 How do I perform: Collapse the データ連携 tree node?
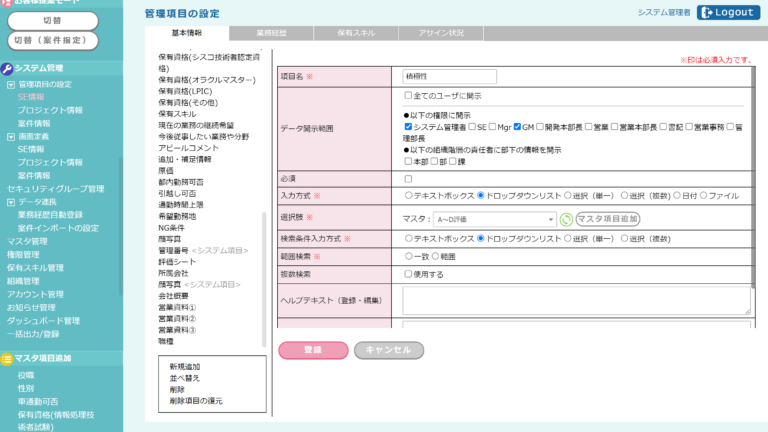tap(11, 201)
